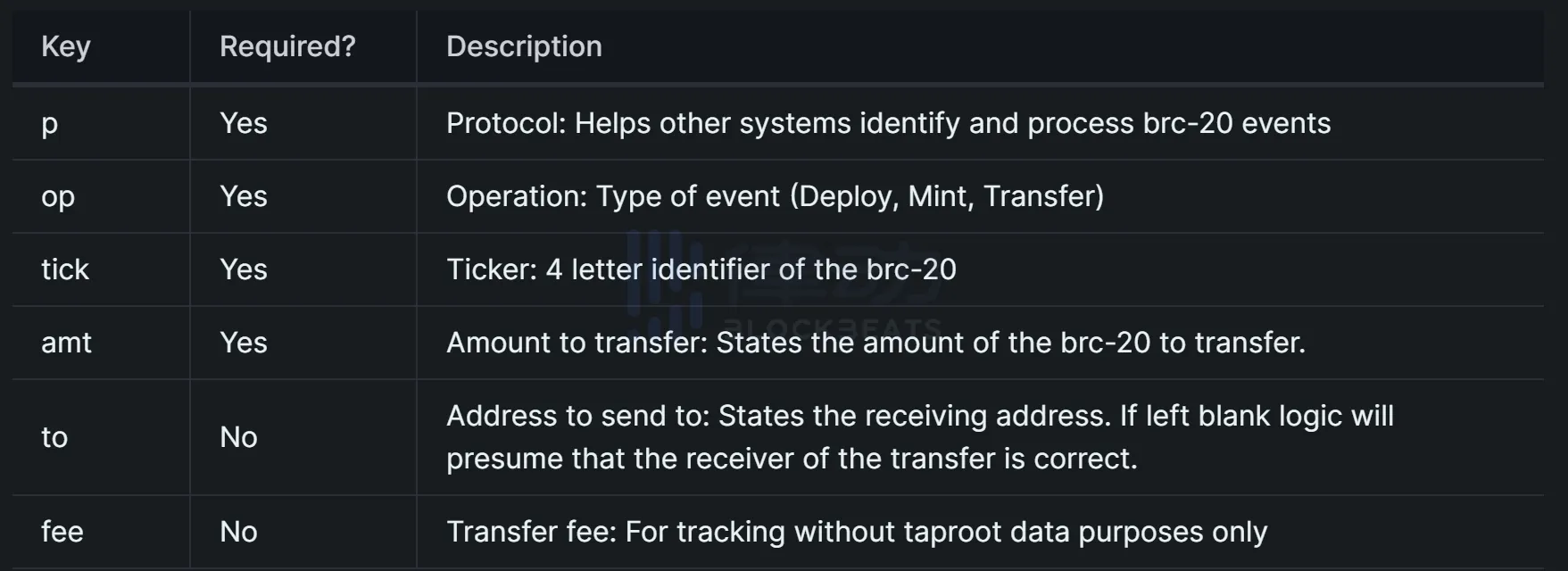Select the 'to' key cell
Image resolution: width=1568 pixels, height=571 pixels.
coord(54,437)
